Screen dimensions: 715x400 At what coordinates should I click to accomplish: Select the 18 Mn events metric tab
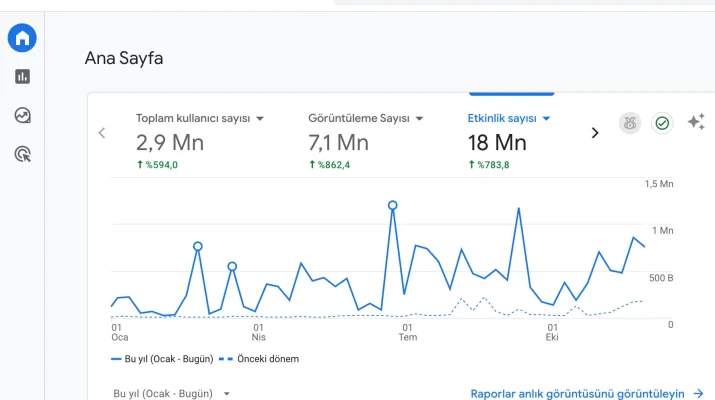coord(497,142)
